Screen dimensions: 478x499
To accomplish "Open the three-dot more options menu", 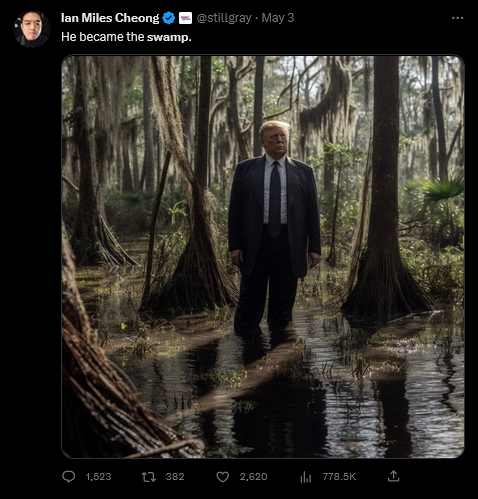I will click(457, 18).
